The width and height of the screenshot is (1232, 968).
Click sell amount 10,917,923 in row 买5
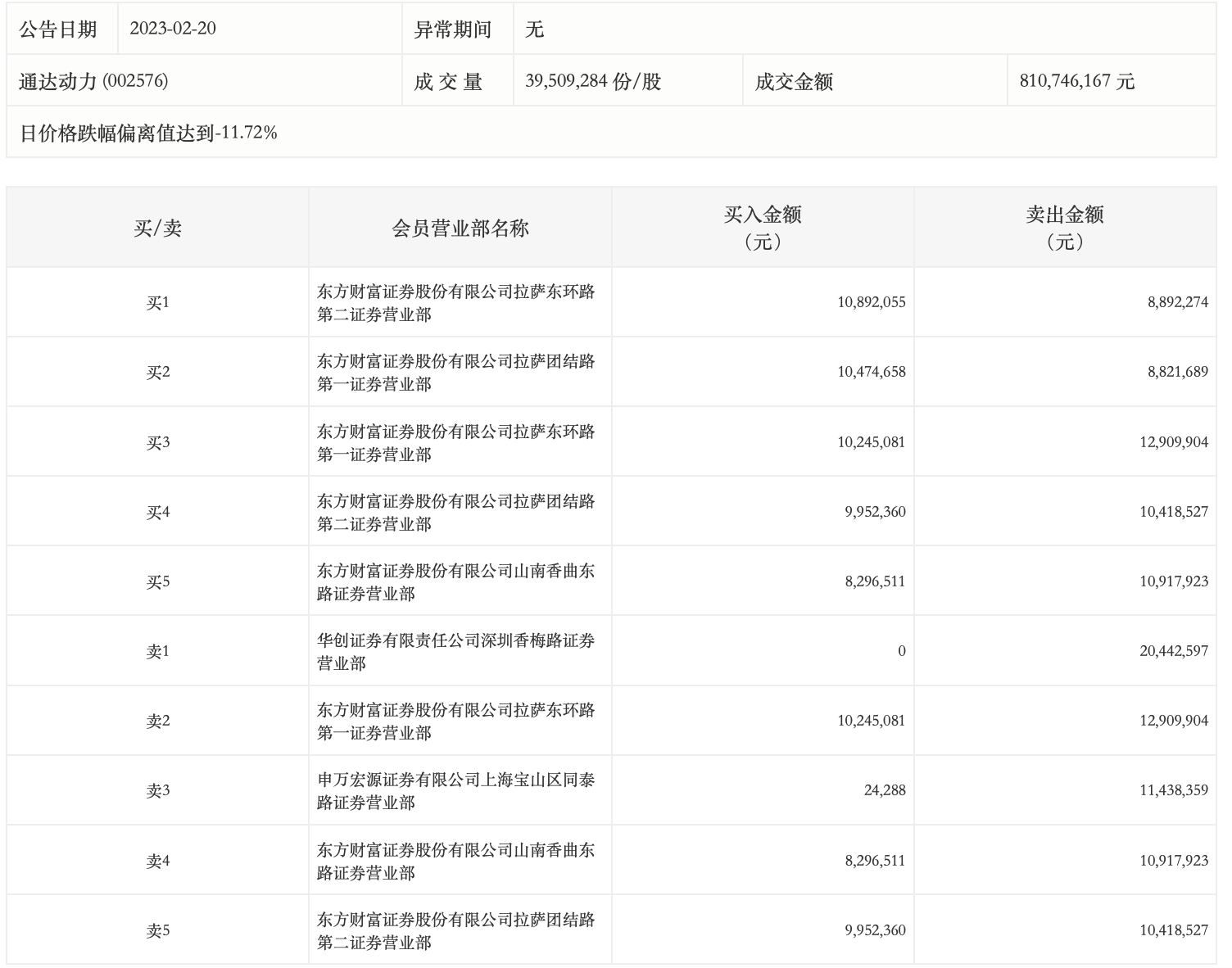coord(1174,581)
